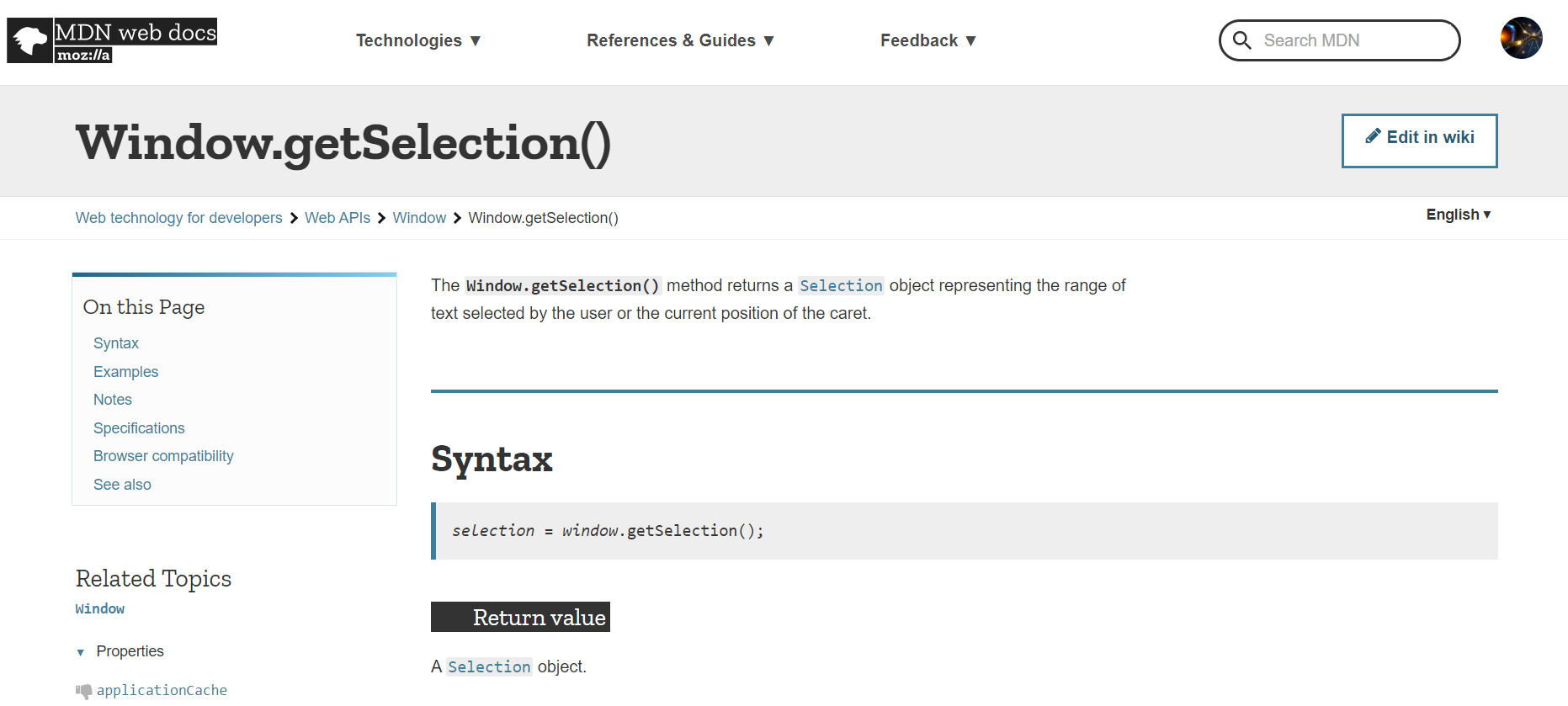
Task: Open the English language selector
Action: click(x=1458, y=215)
